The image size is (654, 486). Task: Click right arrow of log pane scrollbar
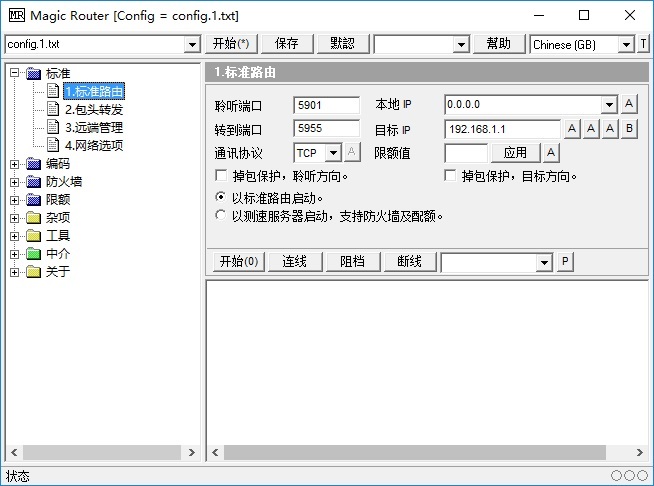pos(640,452)
